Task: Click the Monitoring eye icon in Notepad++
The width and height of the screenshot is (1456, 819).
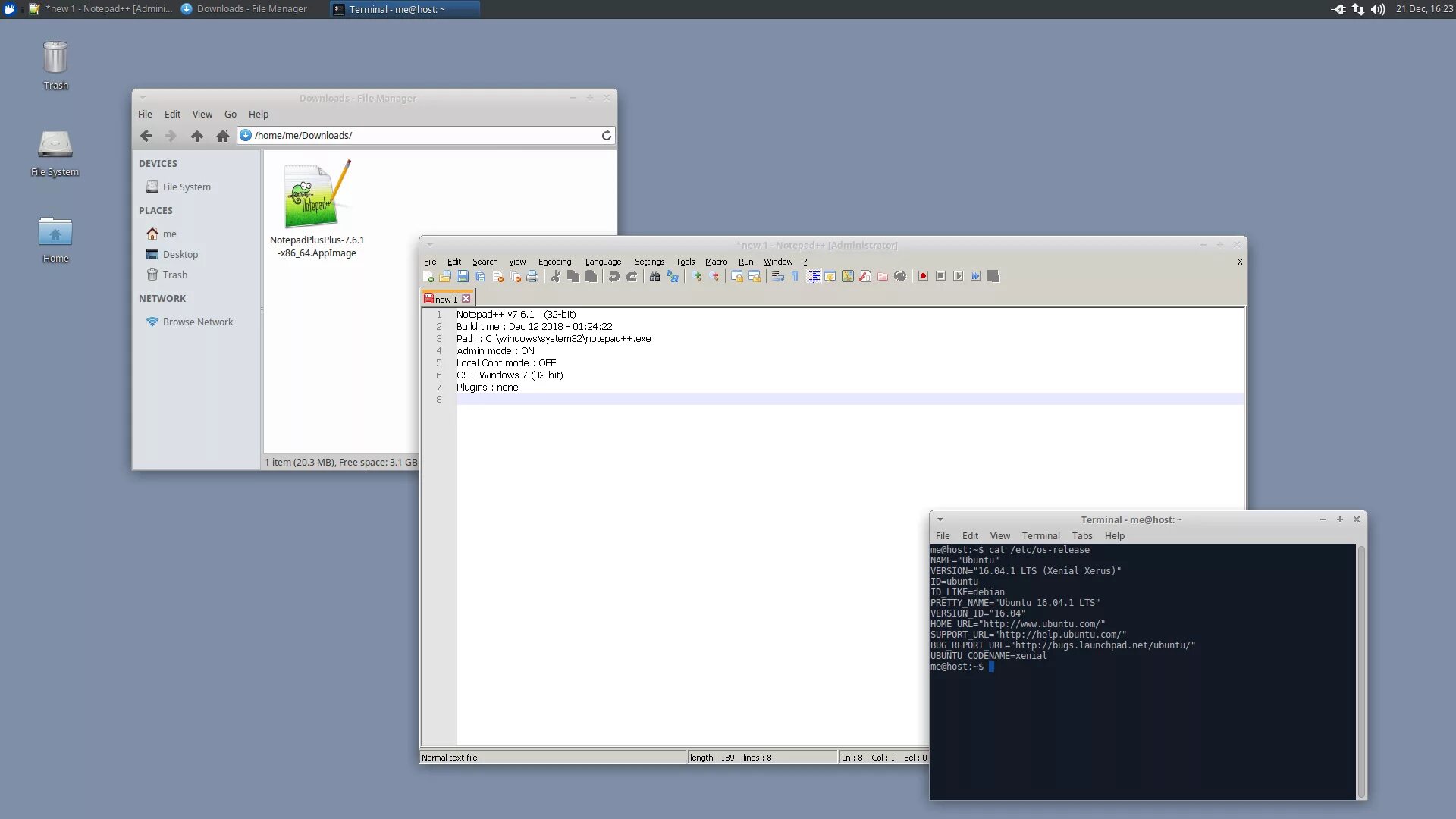Action: pos(900,277)
